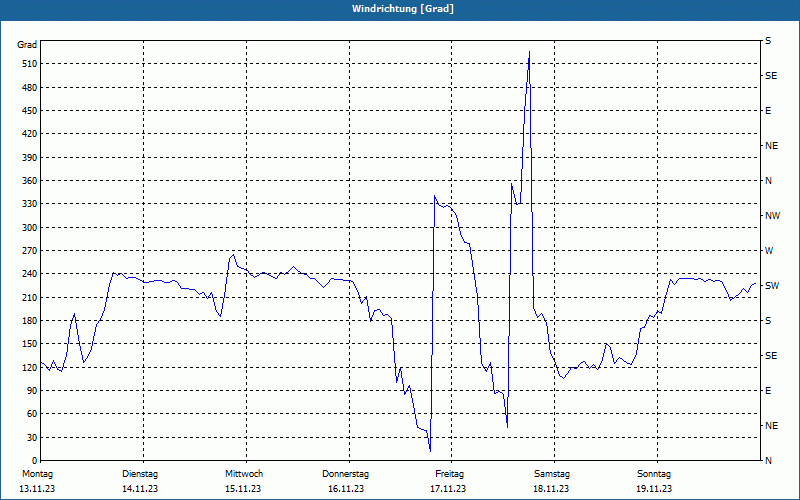Select the 'Dienstag' day label
This screenshot has height=500, width=800.
[x=140, y=474]
